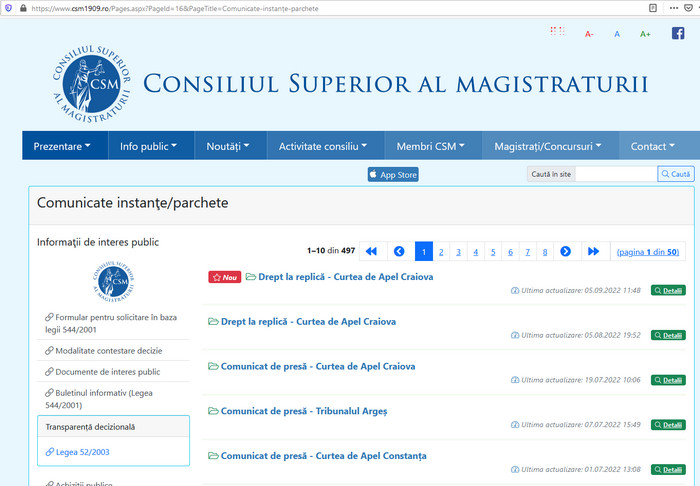Increase font size with A+ icon

coord(645,34)
